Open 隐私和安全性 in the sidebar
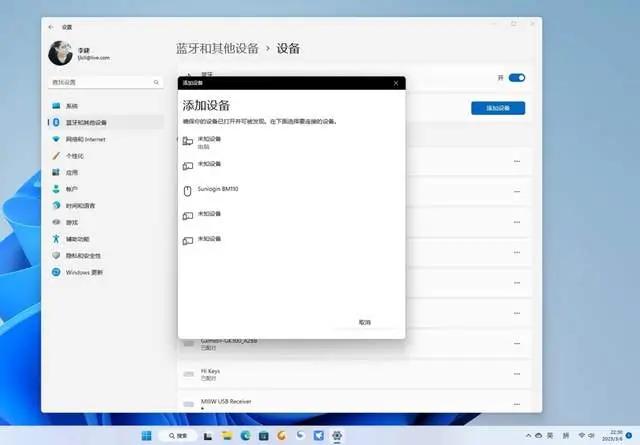Viewport: 640px width, 445px height. point(106,256)
